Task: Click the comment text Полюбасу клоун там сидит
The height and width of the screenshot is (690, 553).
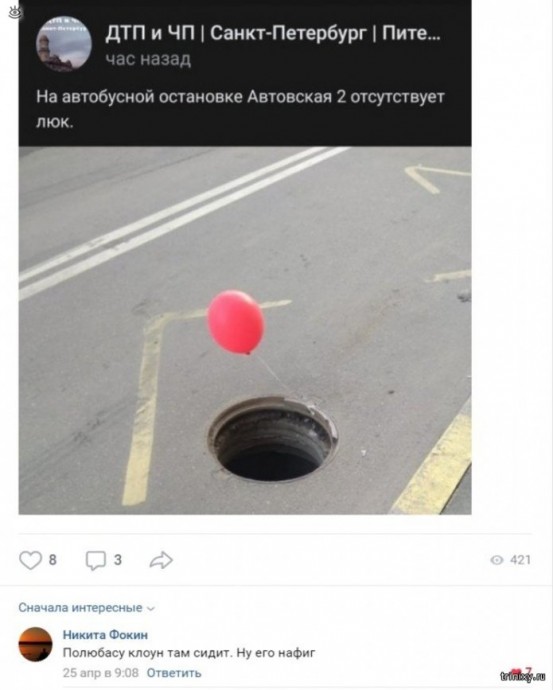Action: tap(189, 653)
